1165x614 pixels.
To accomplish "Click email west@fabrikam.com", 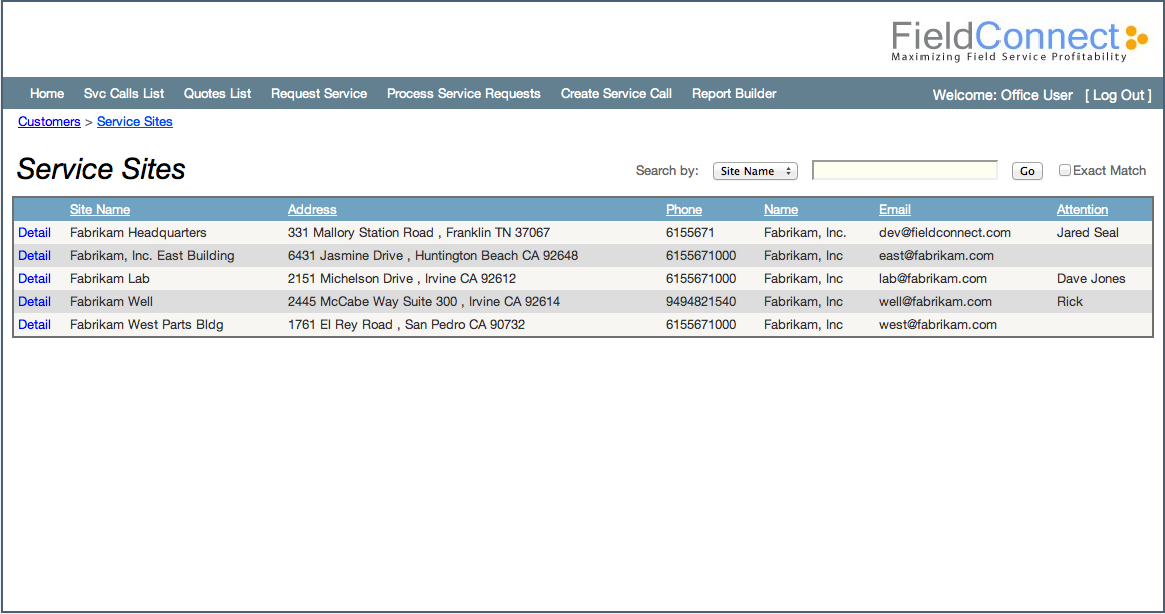I will tap(938, 325).
